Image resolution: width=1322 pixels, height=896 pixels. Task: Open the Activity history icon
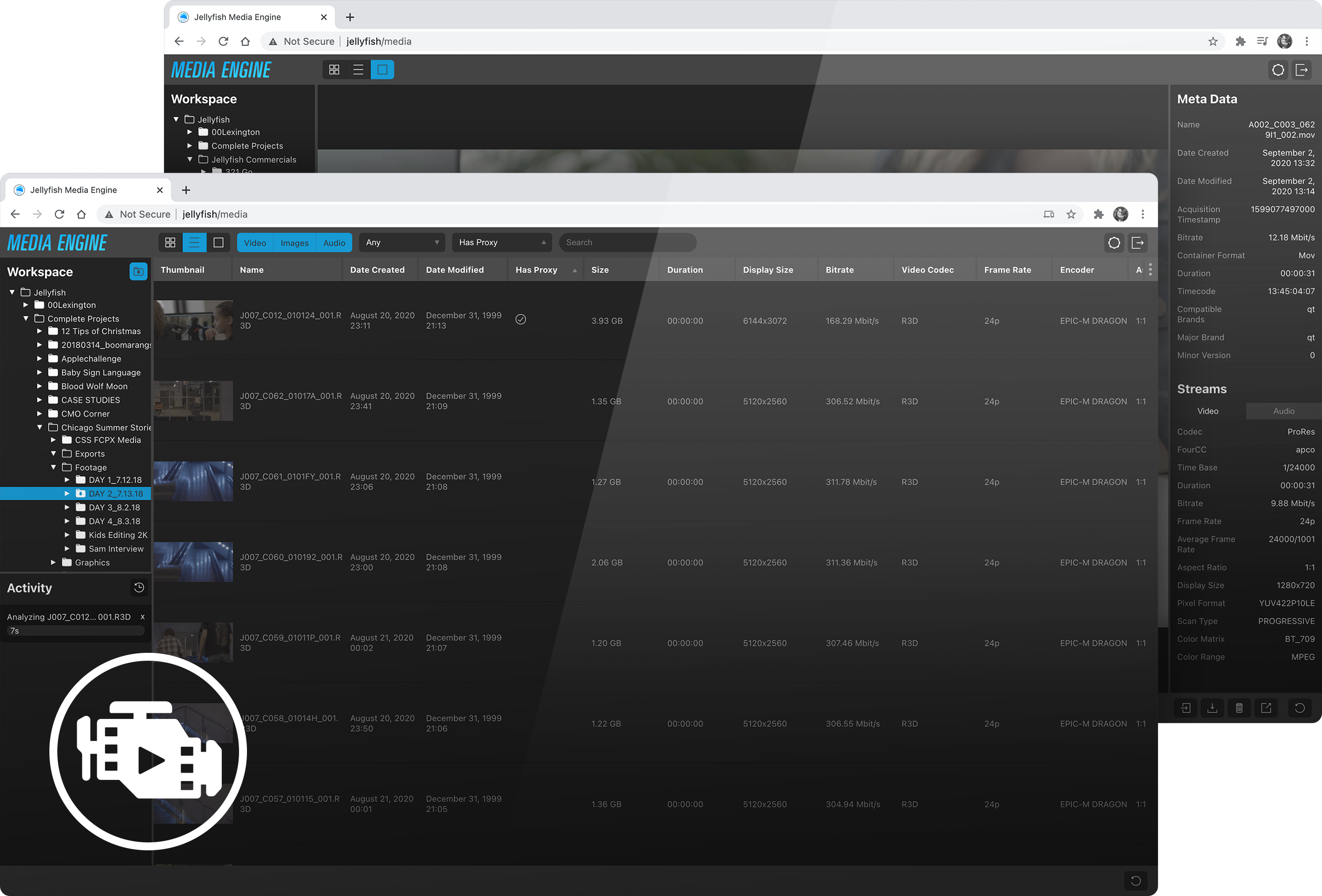pos(139,587)
